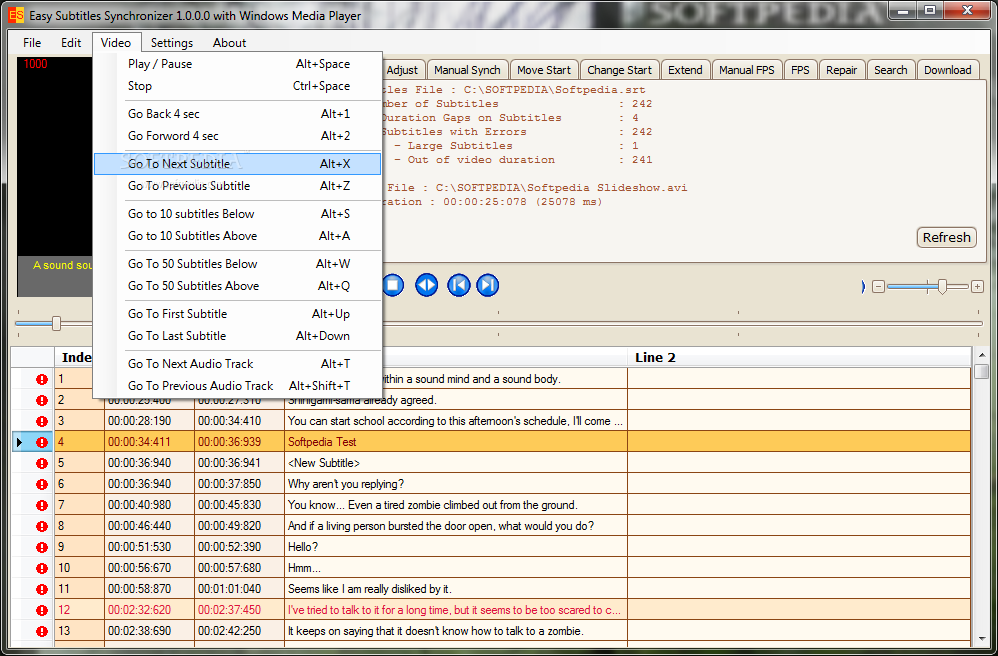Switch to the Manual FPS tab
This screenshot has width=998, height=656.
(747, 70)
